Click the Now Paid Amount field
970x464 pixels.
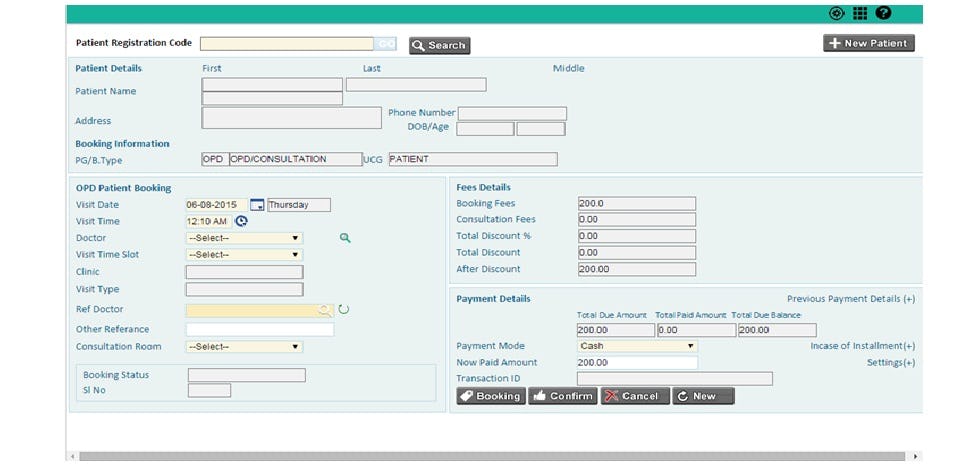[x=637, y=363]
